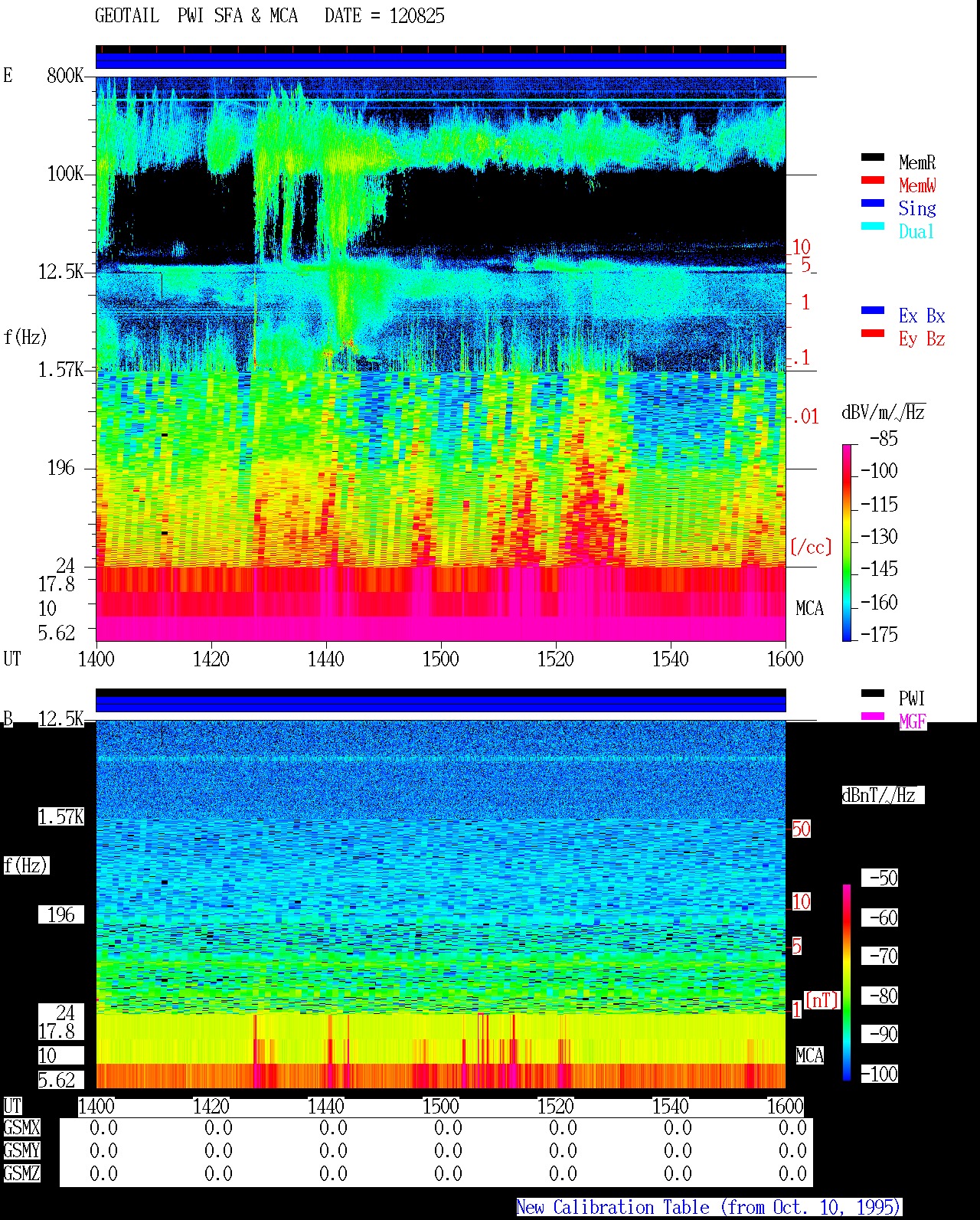
Task: Click the 196 frequency label on E panel
Action: [x=61, y=468]
